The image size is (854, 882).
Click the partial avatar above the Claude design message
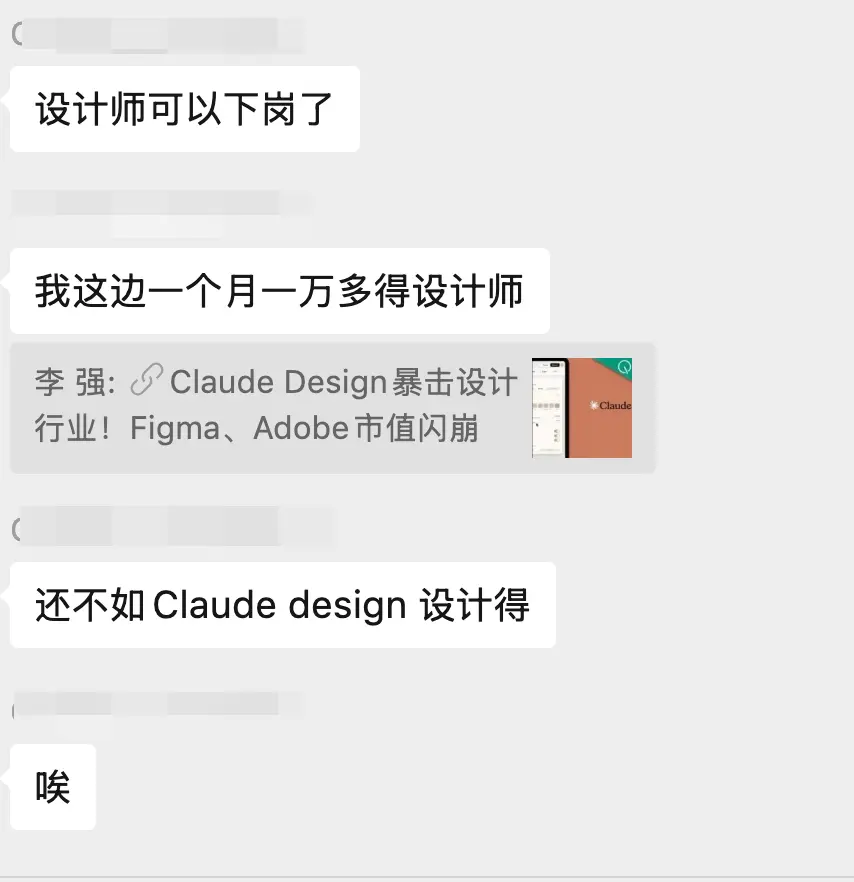(x=16, y=529)
